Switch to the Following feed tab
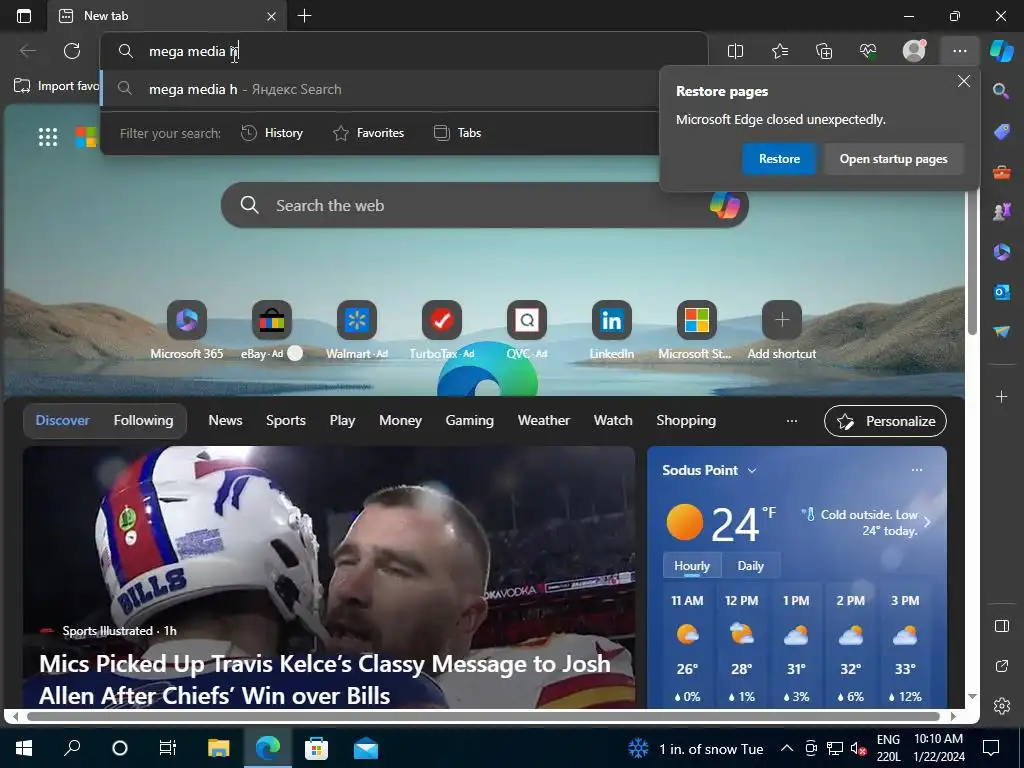The width and height of the screenshot is (1024, 768). pos(143,421)
